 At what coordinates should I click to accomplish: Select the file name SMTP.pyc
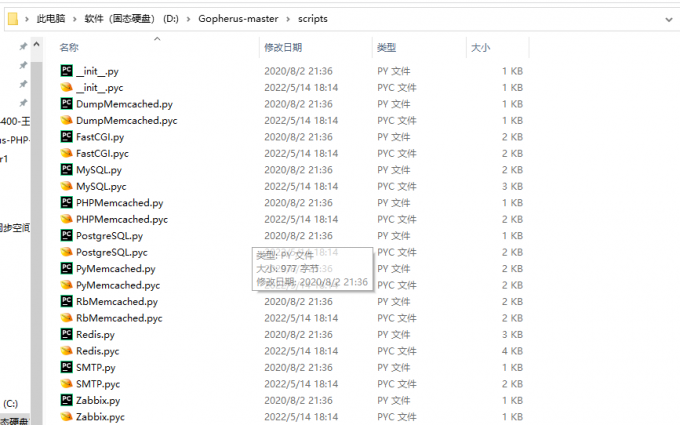click(98, 384)
